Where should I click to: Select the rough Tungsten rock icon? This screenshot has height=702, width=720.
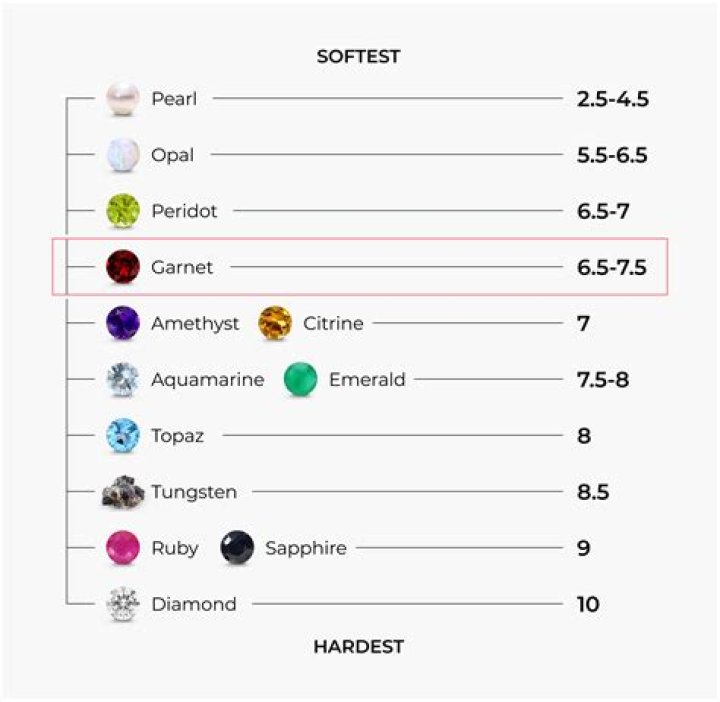pyautogui.click(x=123, y=492)
